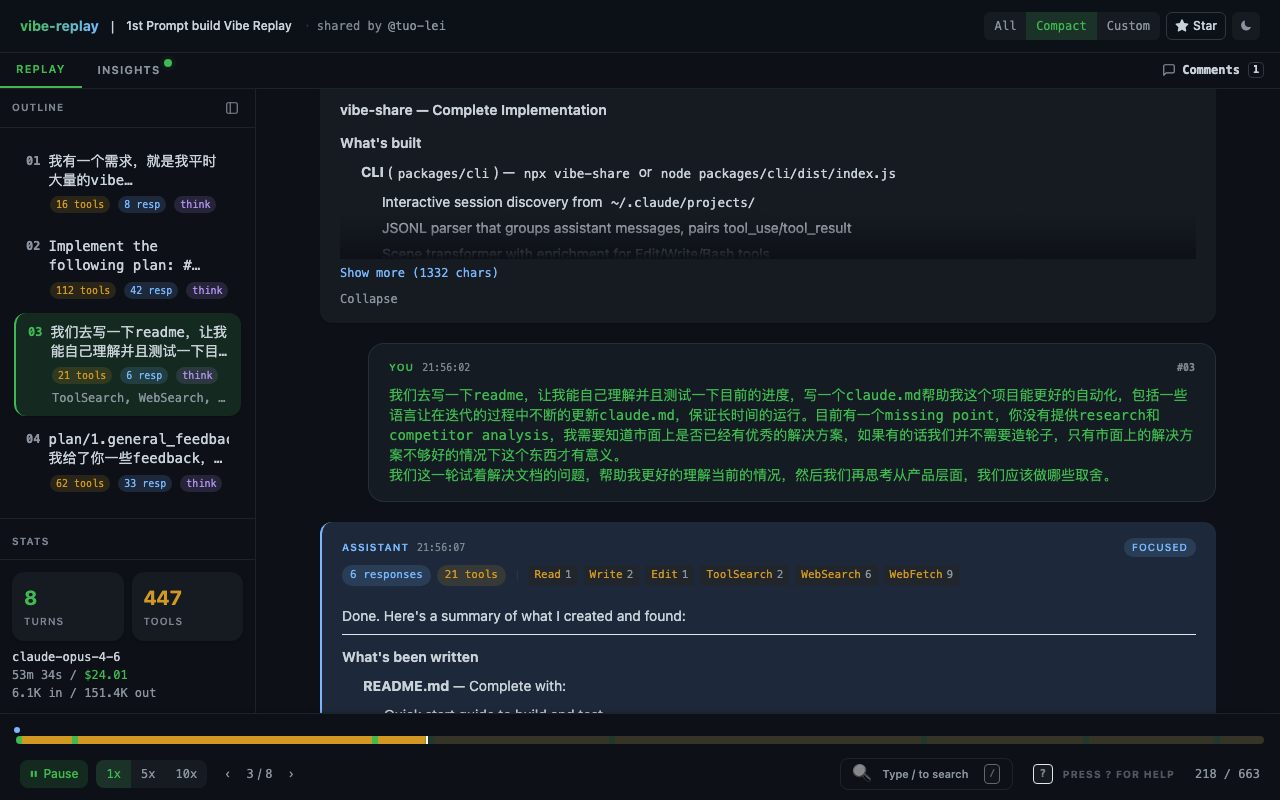The image size is (1280, 800).
Task: Select the Compact view toggle
Action: [1061, 25]
